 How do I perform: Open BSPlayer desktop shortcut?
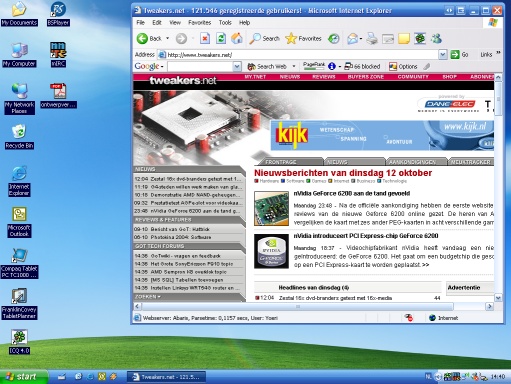pos(58,14)
